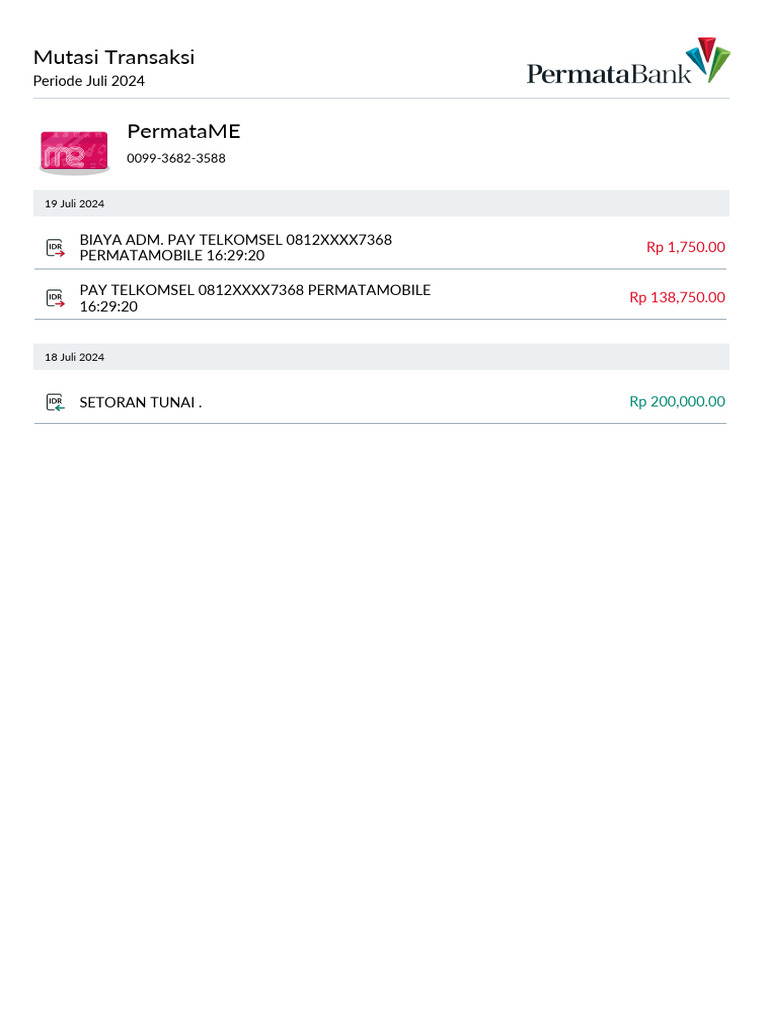Select the 19 Juli 2024 date header
768x1024 pixels.
click(74, 203)
